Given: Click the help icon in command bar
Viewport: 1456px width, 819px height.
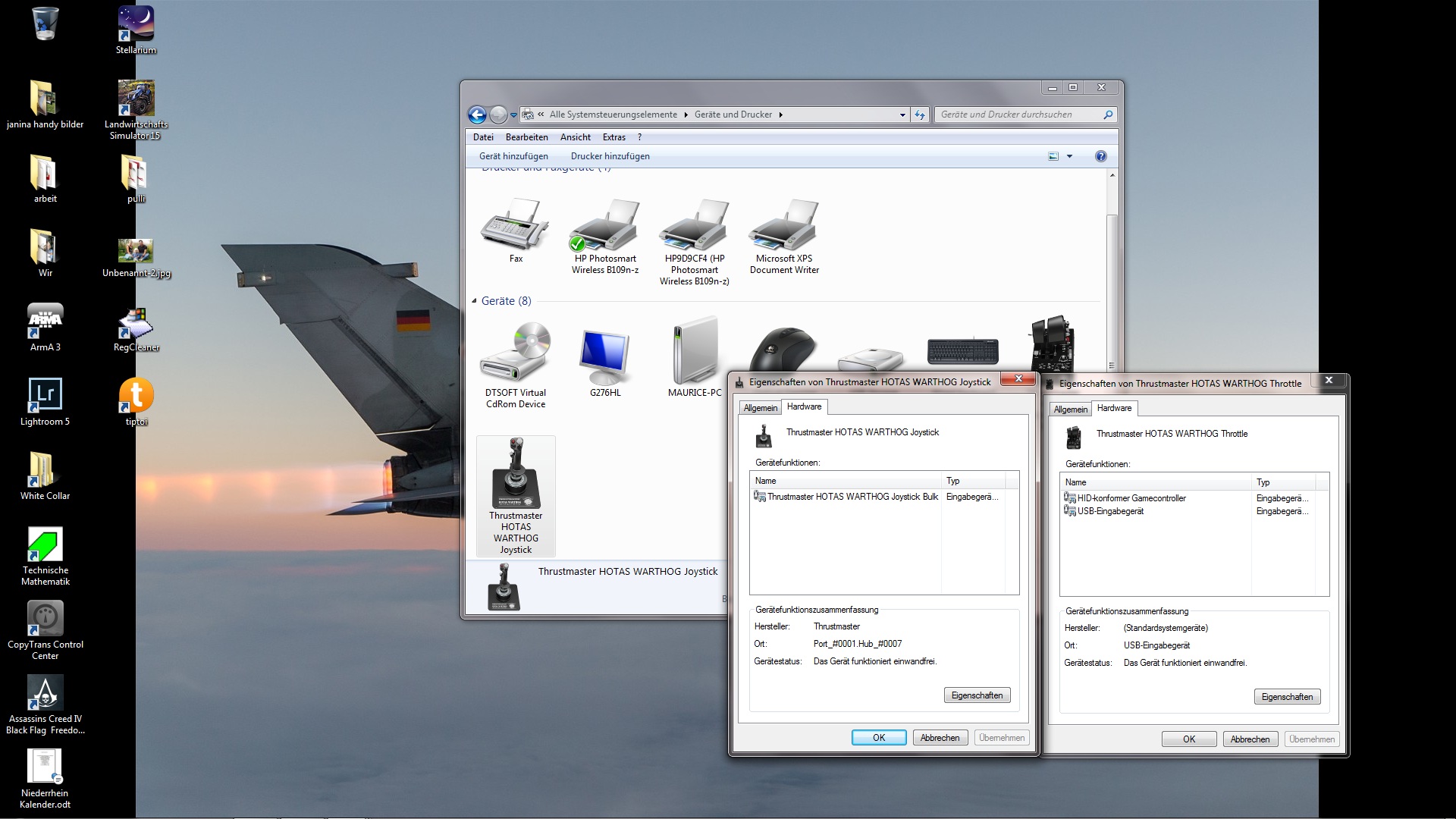Looking at the screenshot, I should pos(1101,156).
